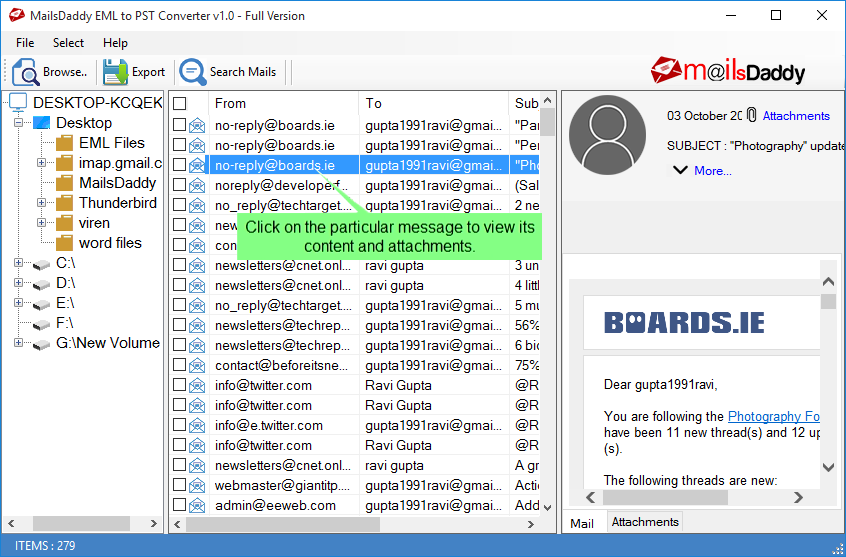Switch to the Attachments tab at bottom
This screenshot has height=557, width=846.
pos(645,522)
